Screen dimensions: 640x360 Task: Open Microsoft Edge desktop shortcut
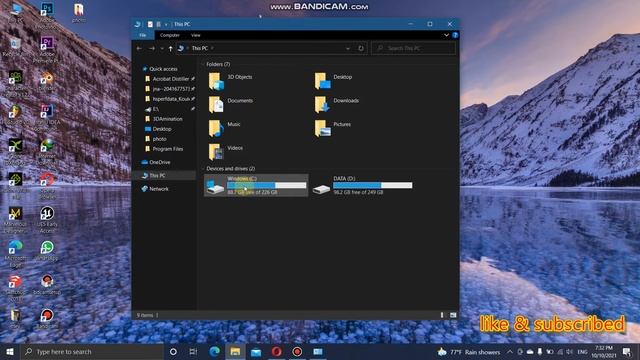point(16,253)
